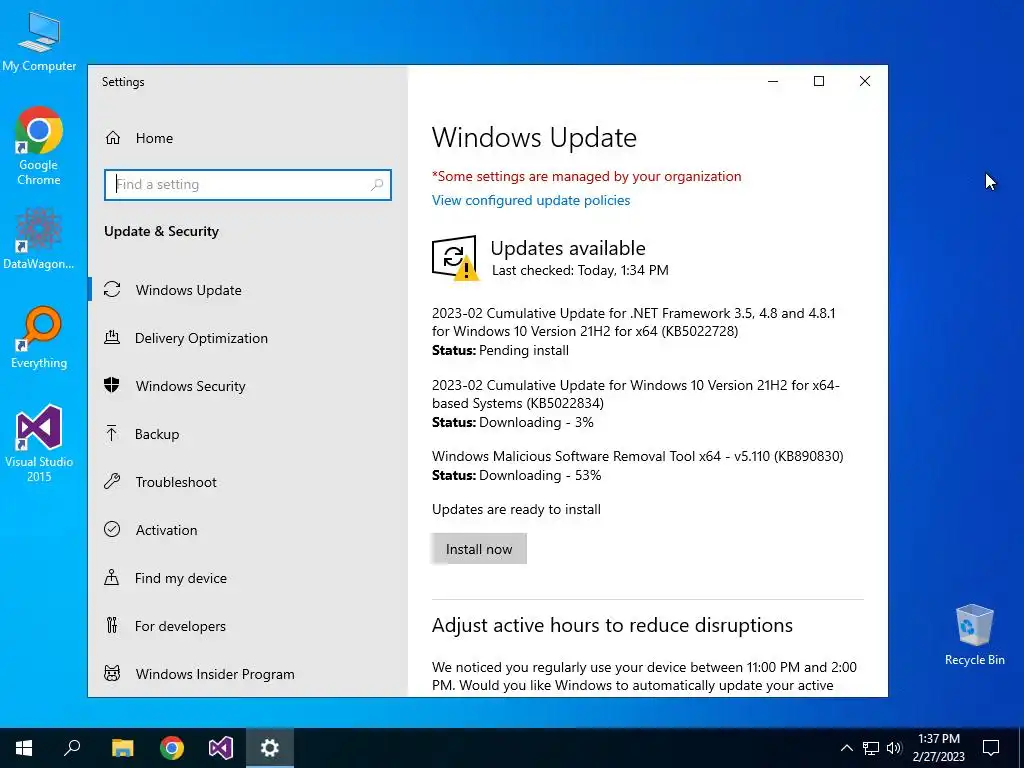
Task: Click the Windows Update refresh arrows icon
Action: click(112, 289)
